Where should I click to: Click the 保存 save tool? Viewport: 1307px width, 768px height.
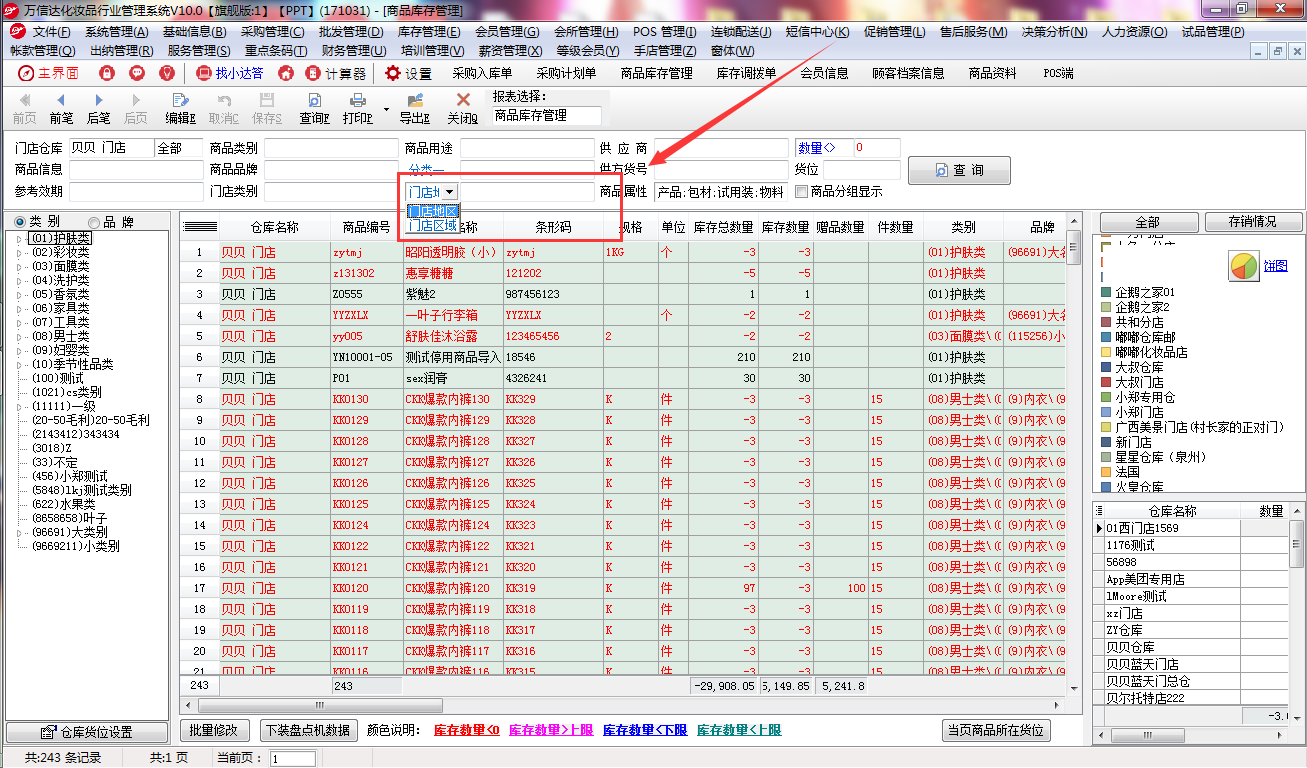(267, 108)
